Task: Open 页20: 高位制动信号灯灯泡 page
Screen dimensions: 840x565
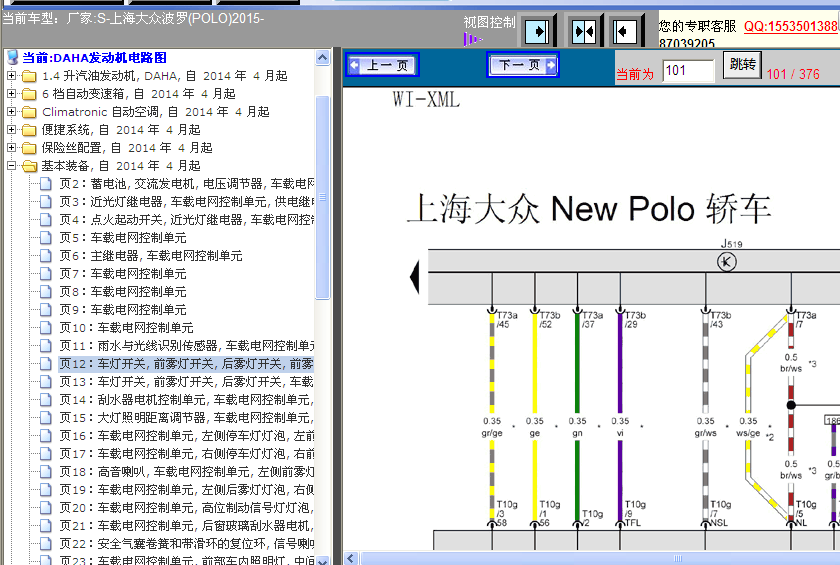Action: (x=186, y=508)
